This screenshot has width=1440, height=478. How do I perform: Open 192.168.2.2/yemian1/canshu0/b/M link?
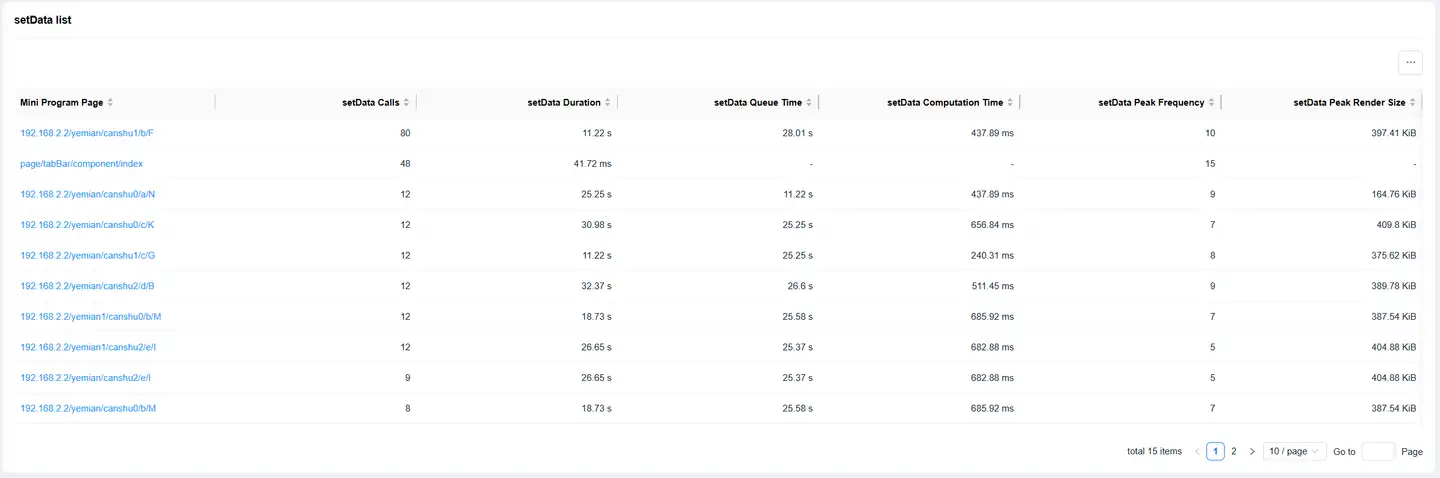pos(91,317)
